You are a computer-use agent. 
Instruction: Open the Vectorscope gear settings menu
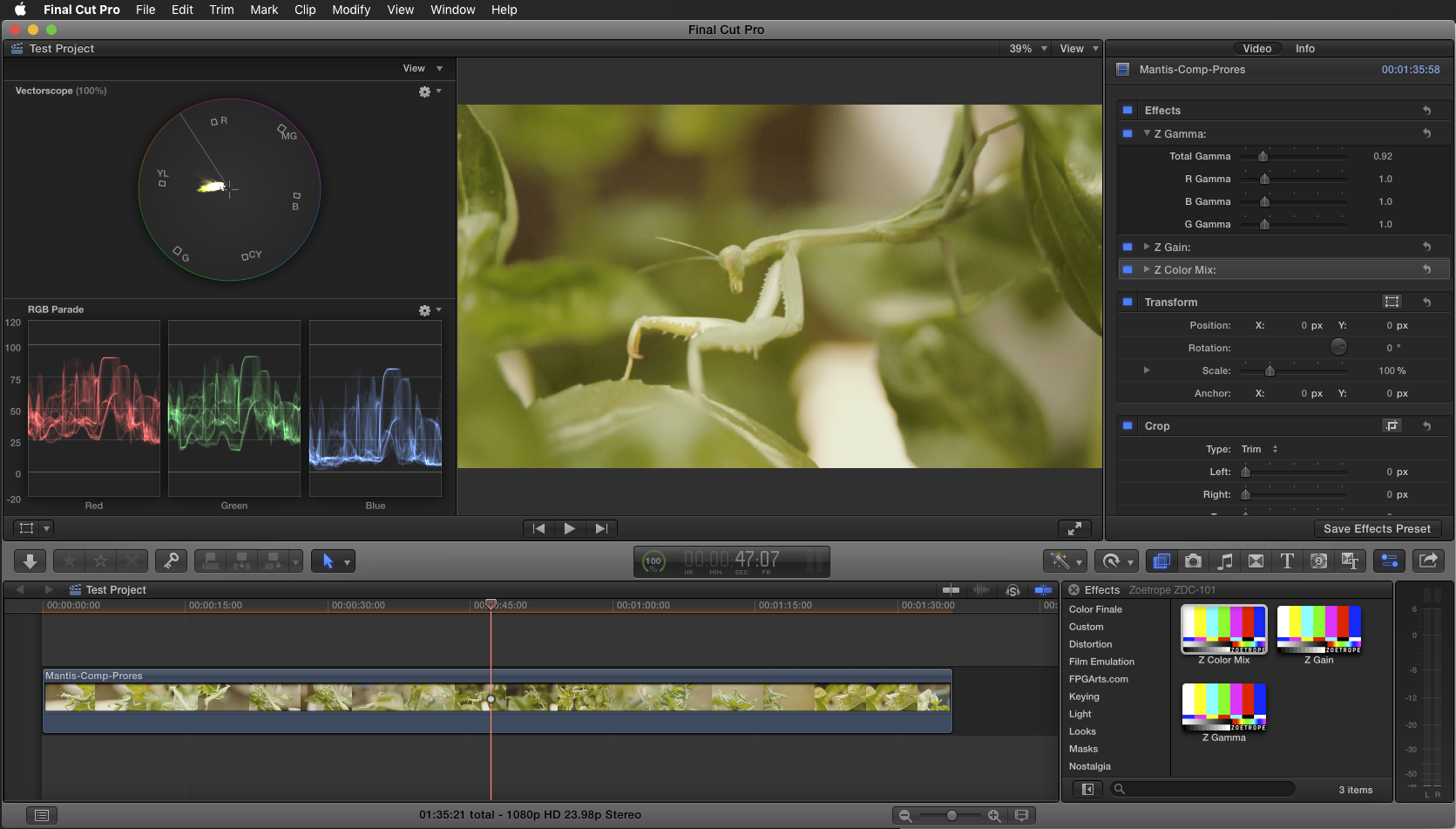pyautogui.click(x=430, y=92)
